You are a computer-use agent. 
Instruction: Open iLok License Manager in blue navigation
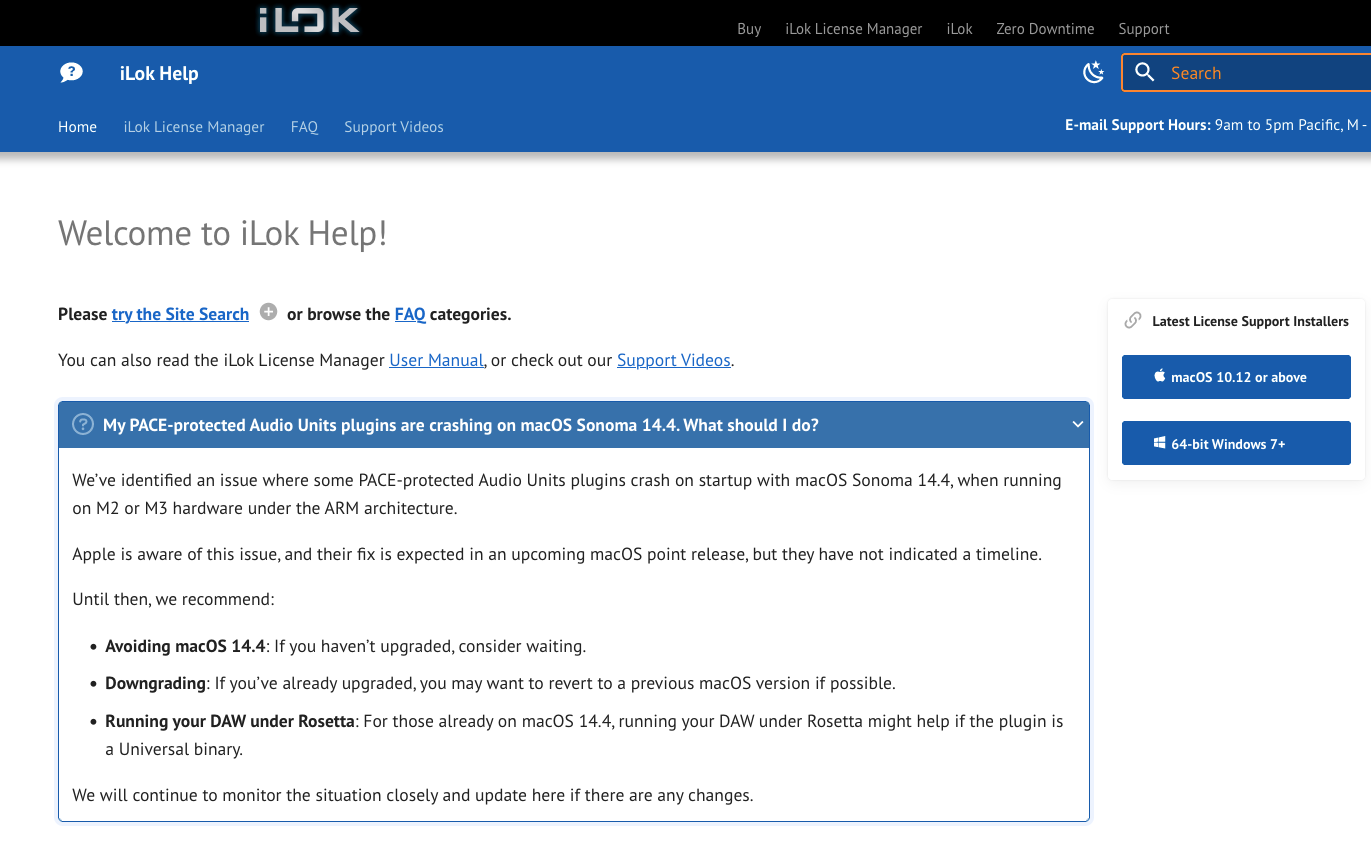(x=194, y=127)
